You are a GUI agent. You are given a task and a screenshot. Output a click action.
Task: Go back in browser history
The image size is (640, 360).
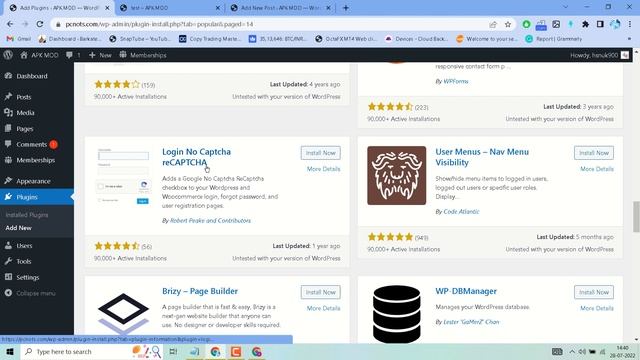(x=10, y=24)
